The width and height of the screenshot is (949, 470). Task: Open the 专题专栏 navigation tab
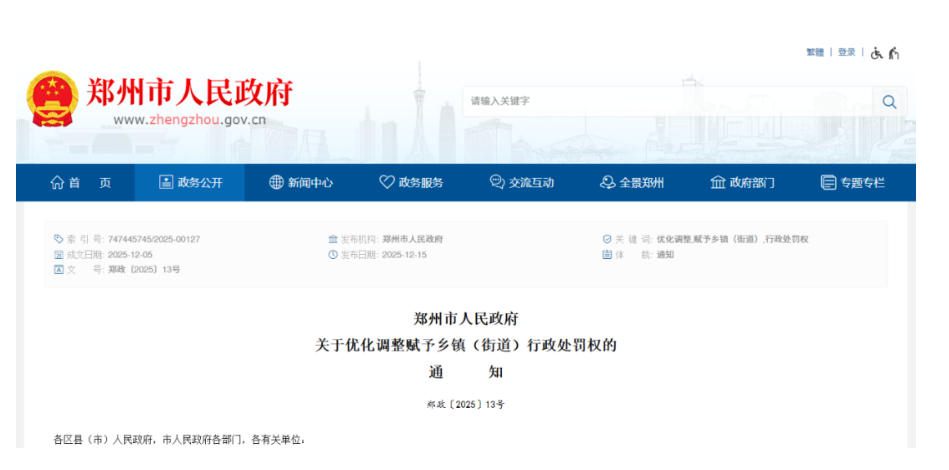point(853,182)
